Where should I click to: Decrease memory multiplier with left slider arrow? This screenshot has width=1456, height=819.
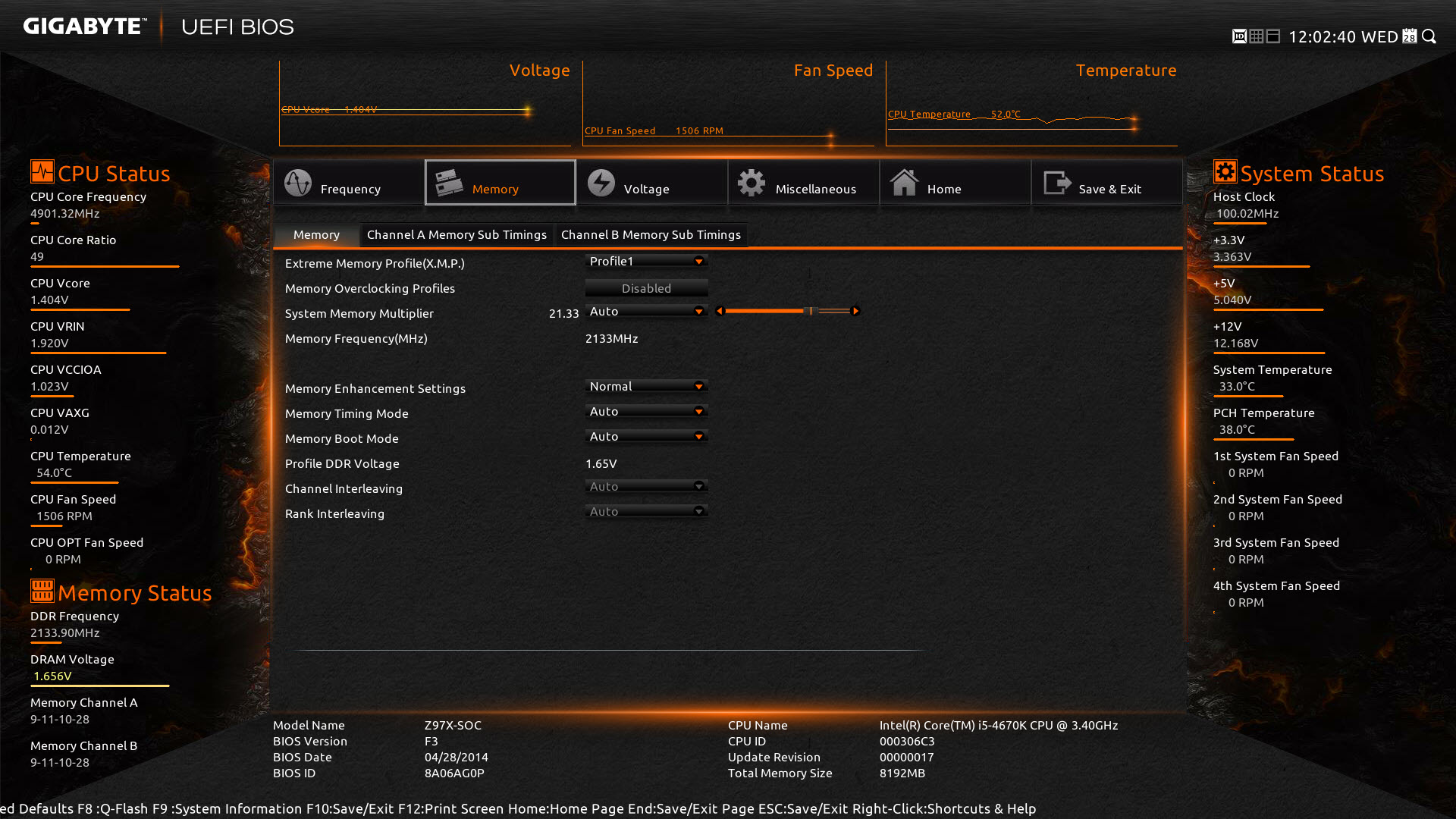(720, 311)
